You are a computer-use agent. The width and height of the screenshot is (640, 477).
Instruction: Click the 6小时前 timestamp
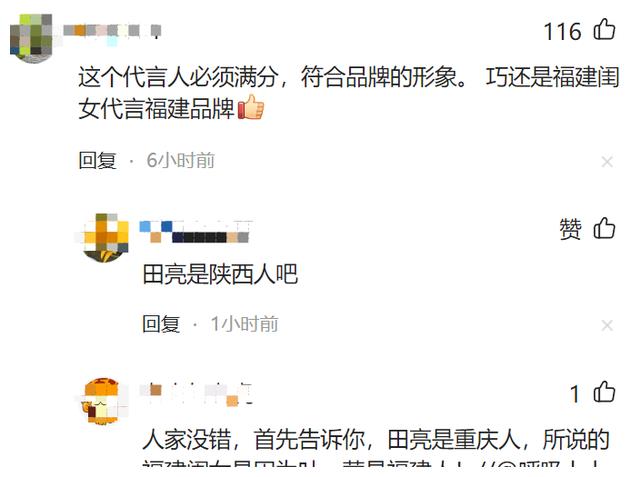[180, 160]
